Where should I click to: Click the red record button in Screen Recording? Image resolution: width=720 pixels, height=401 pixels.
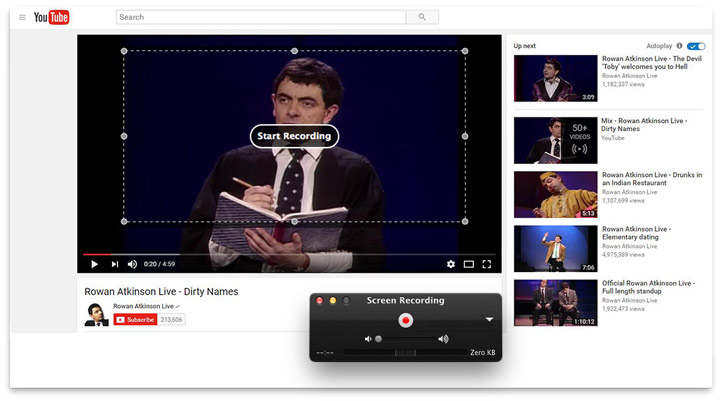[x=405, y=320]
